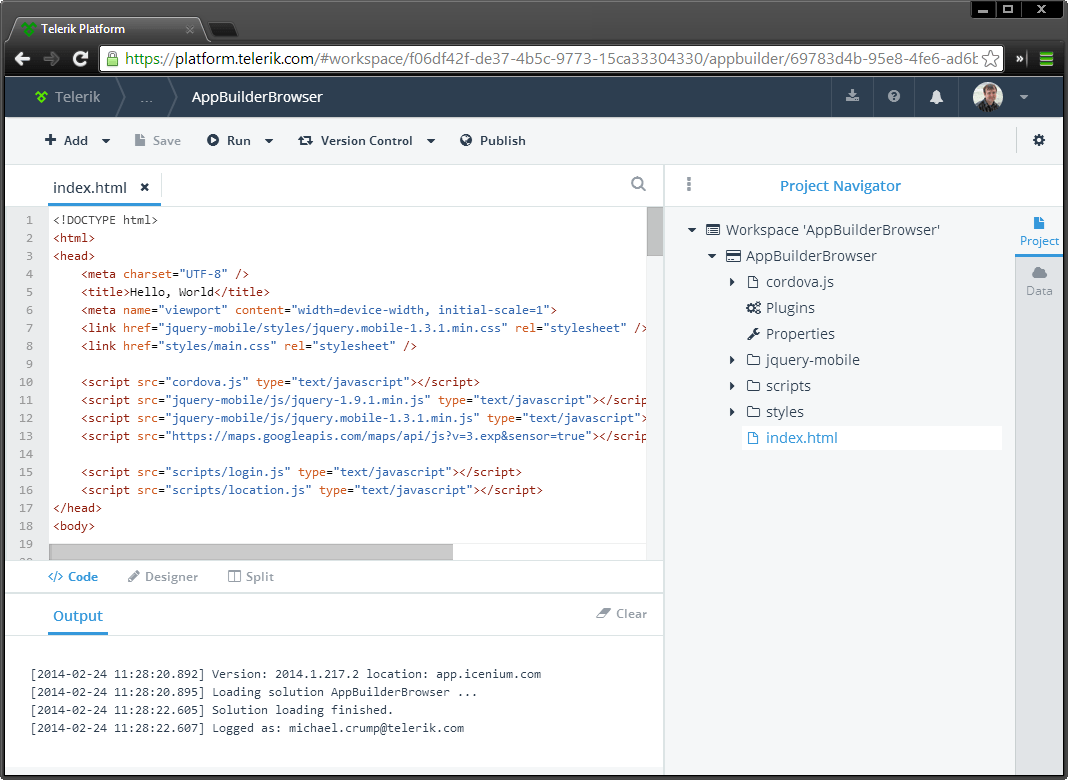Screen dimensions: 1068x780
Task: Bookmark the page using the star icon
Action: 990,59
